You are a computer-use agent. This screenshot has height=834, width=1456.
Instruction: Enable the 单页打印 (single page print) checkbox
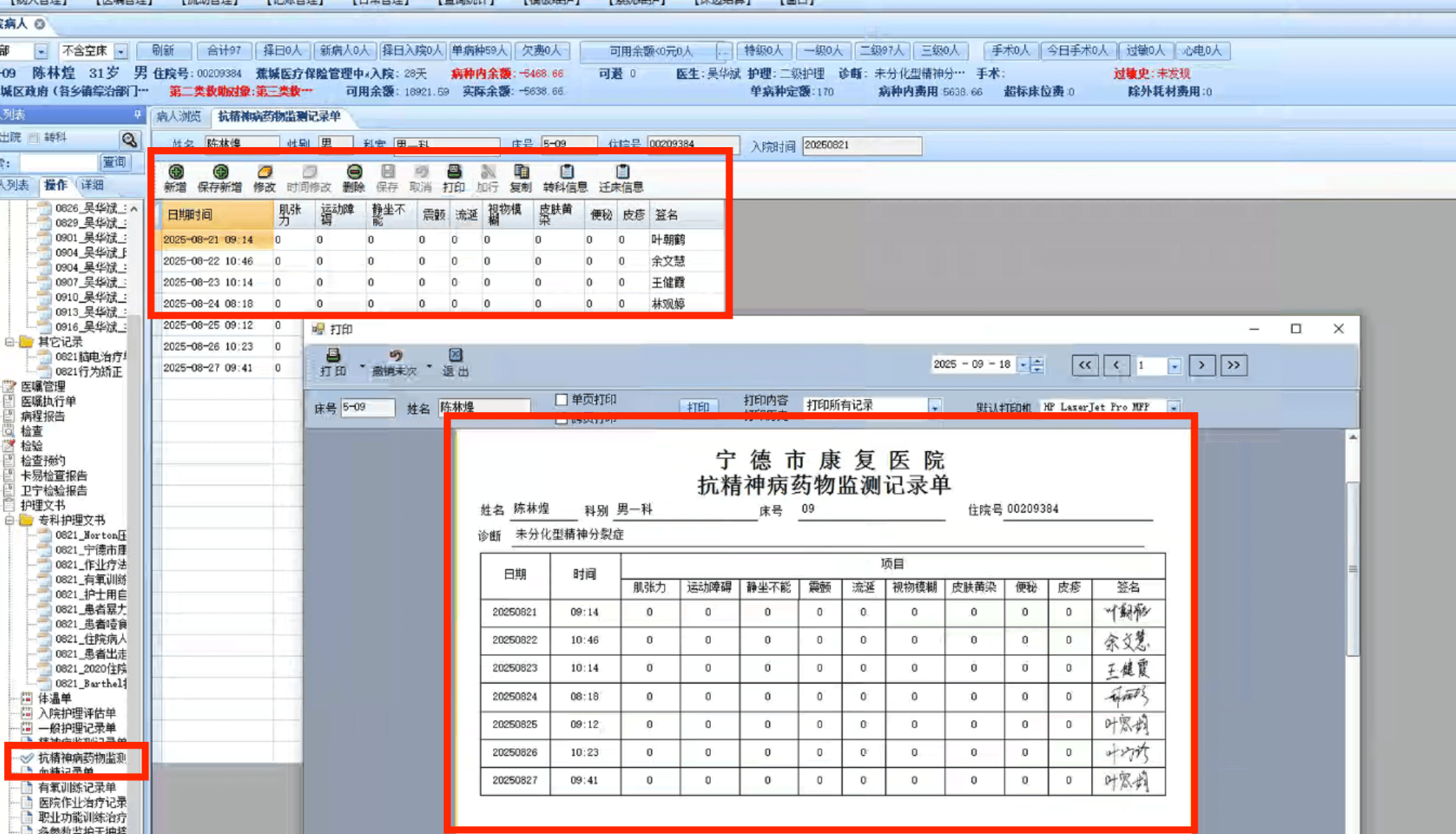coord(561,400)
